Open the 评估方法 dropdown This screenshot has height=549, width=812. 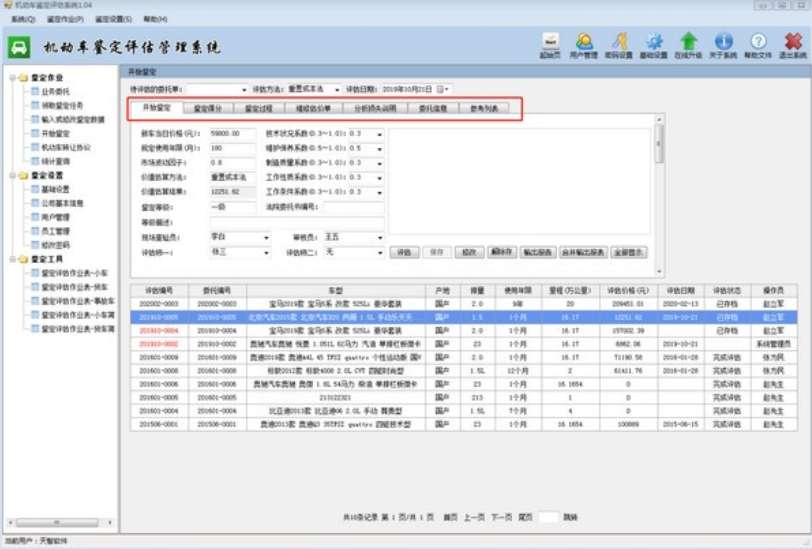pos(337,89)
